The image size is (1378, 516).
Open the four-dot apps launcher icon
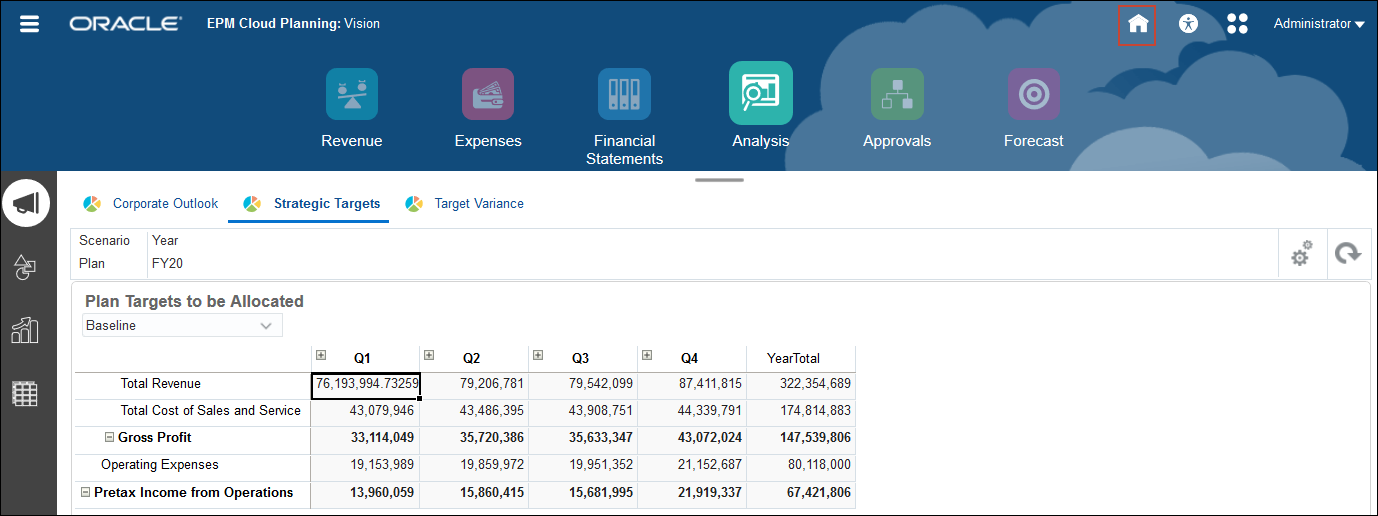[x=1237, y=24]
